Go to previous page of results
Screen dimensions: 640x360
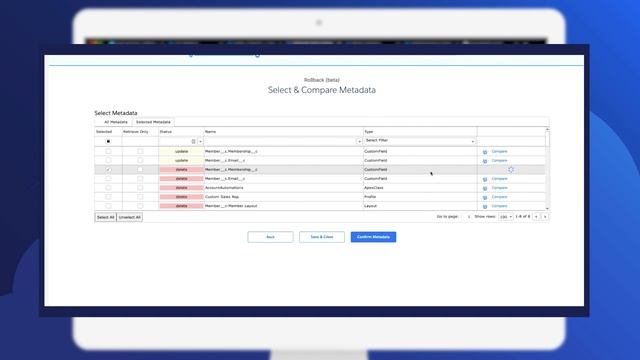536,217
